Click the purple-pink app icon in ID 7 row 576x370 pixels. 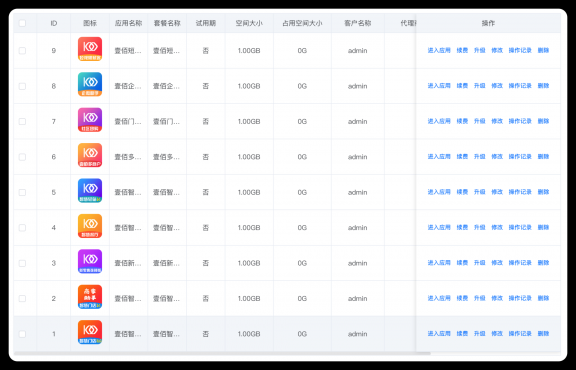click(x=90, y=120)
